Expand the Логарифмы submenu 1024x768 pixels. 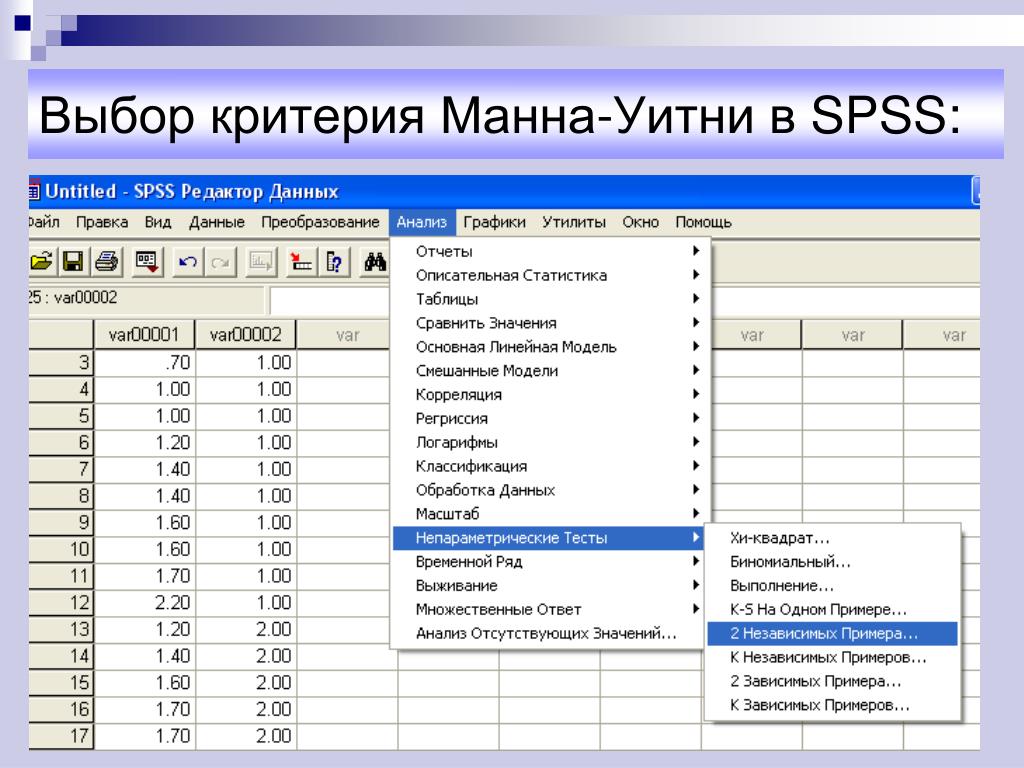[548, 442]
